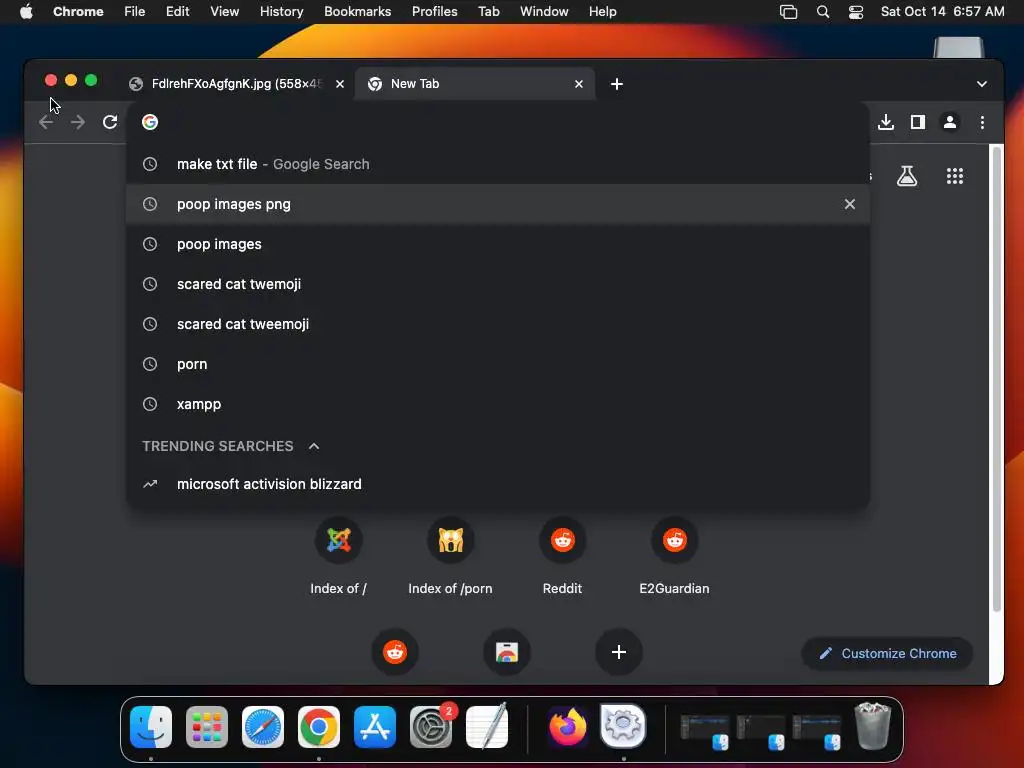Open the Google apps grid
This screenshot has width=1024, height=768.
[x=955, y=176]
